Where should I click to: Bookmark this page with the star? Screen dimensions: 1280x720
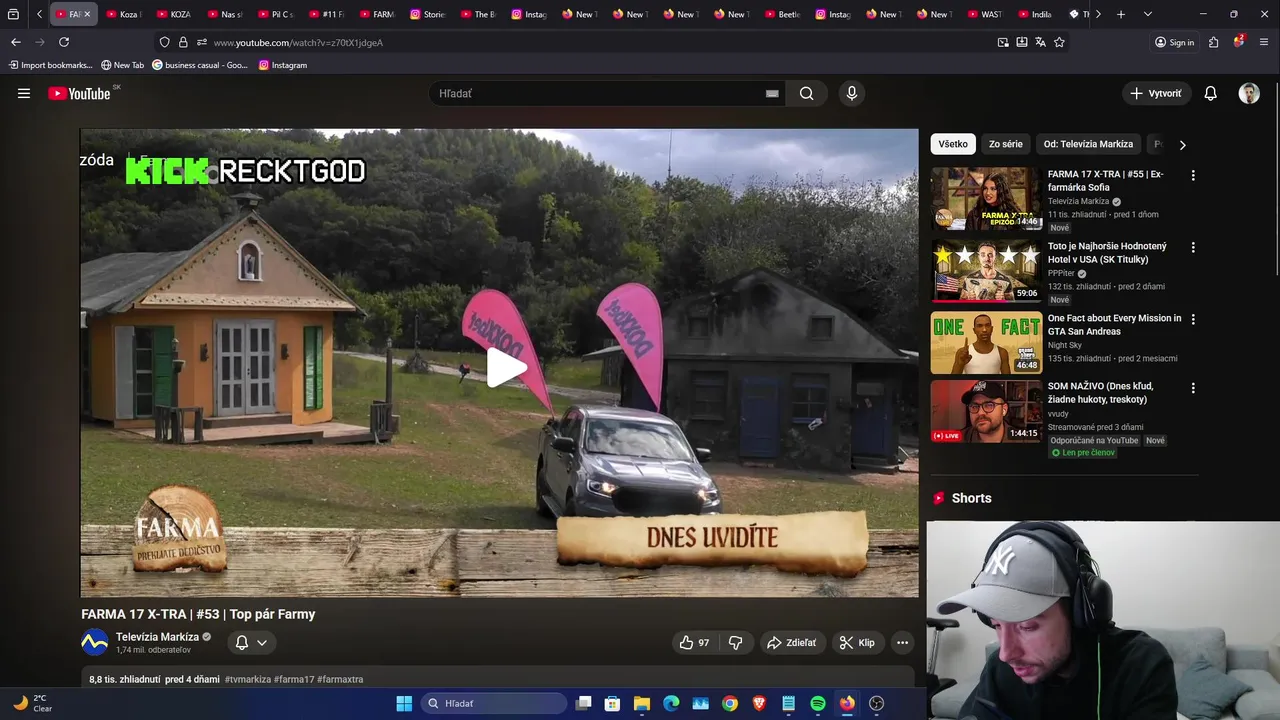[x=1059, y=42]
